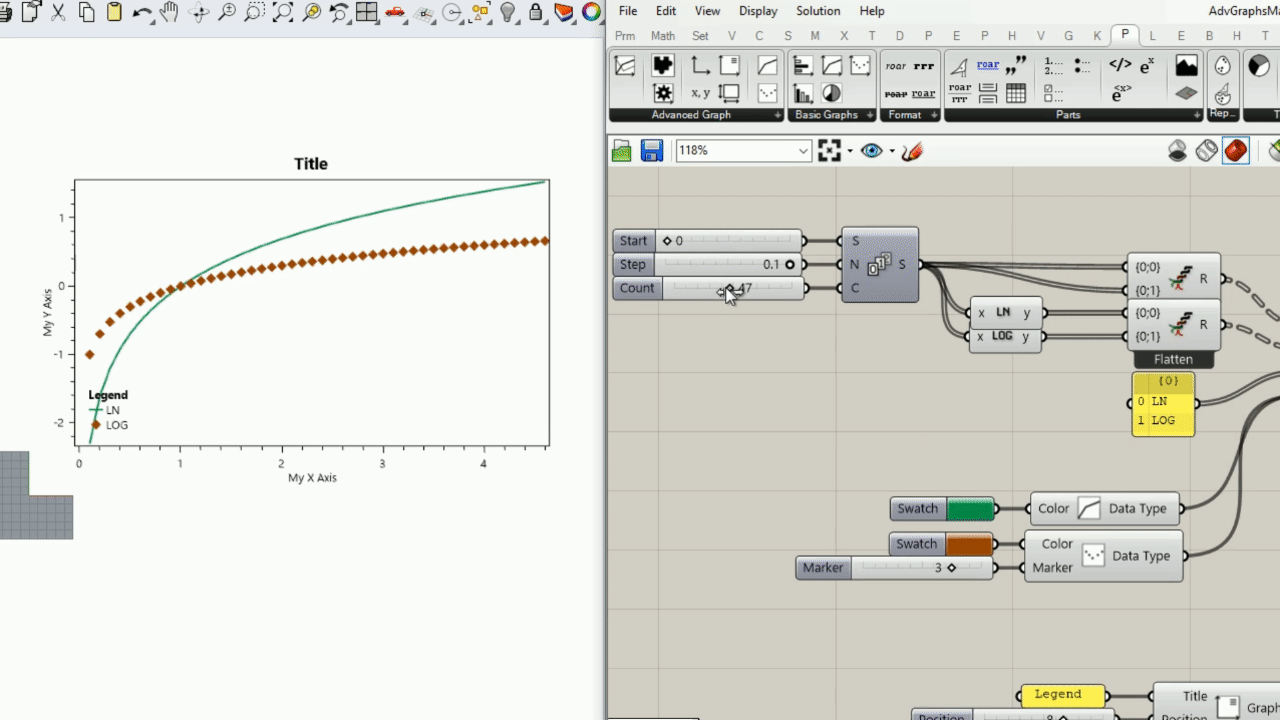Screen dimensions: 1280x720
Task: Open the 118% zoom level dropdown
Action: pos(803,151)
